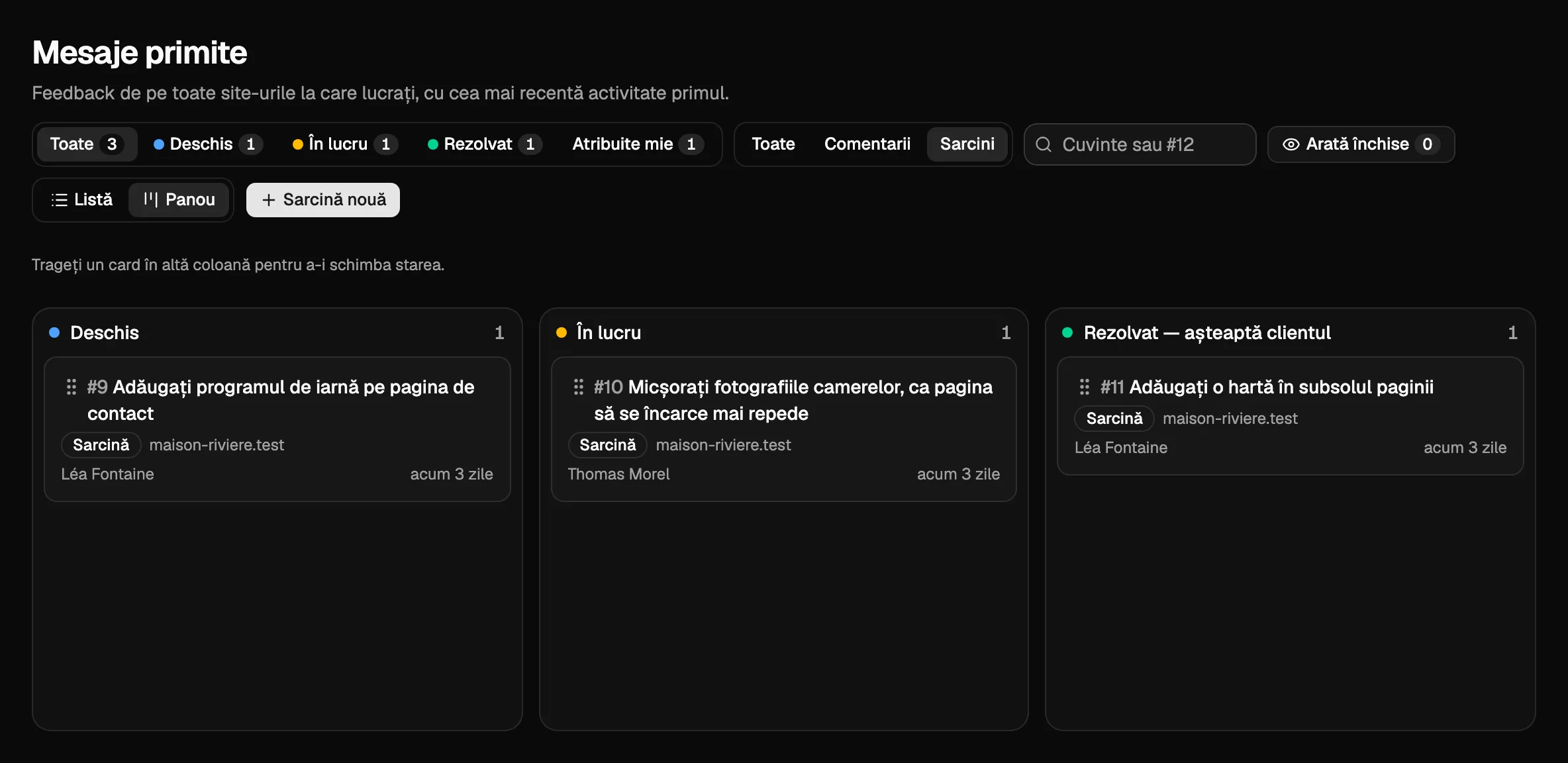Switch to the Comentarii filter
The image size is (1568, 763).
pyautogui.click(x=867, y=144)
